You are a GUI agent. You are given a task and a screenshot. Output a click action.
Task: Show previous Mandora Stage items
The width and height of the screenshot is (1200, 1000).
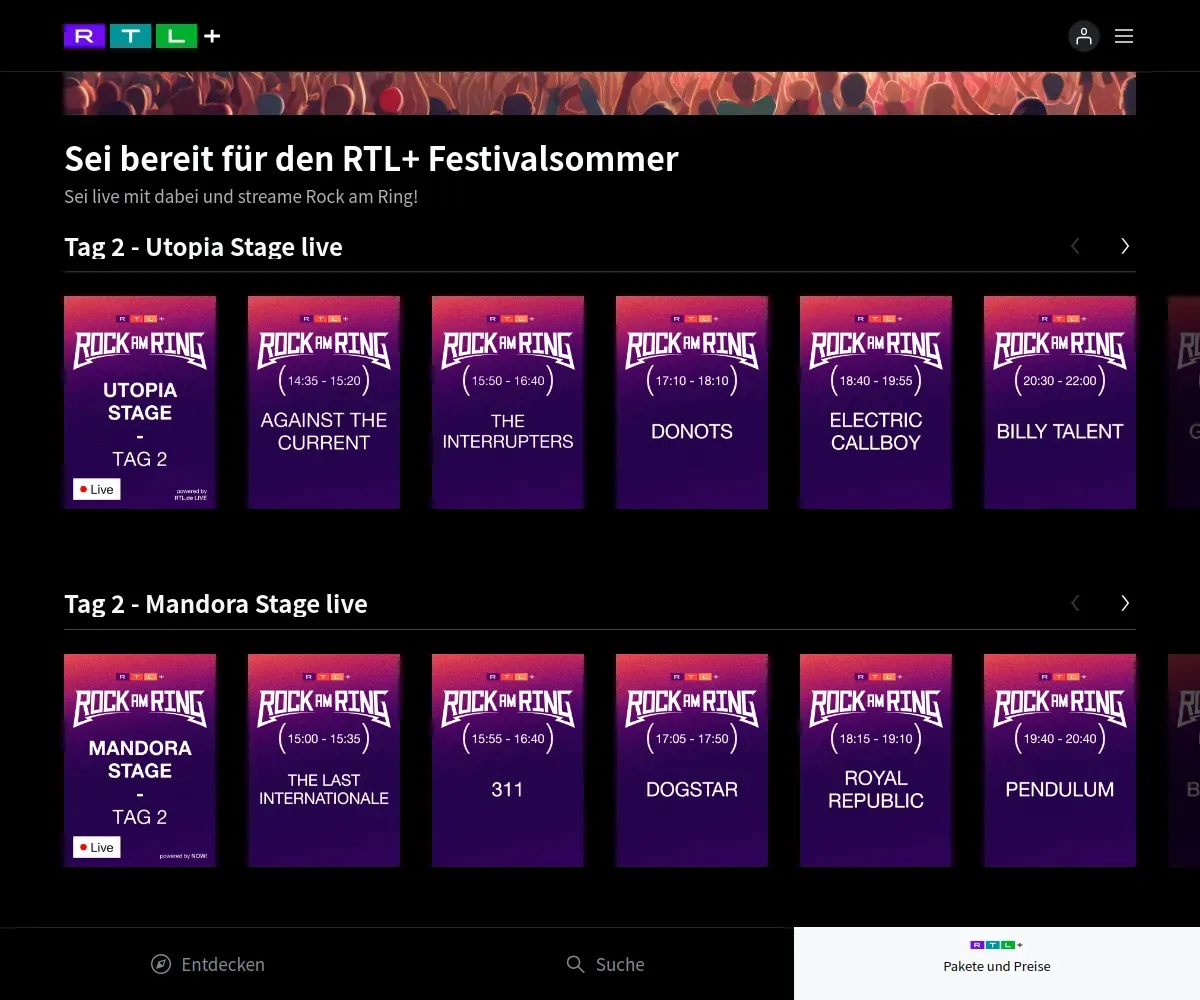[x=1075, y=603]
